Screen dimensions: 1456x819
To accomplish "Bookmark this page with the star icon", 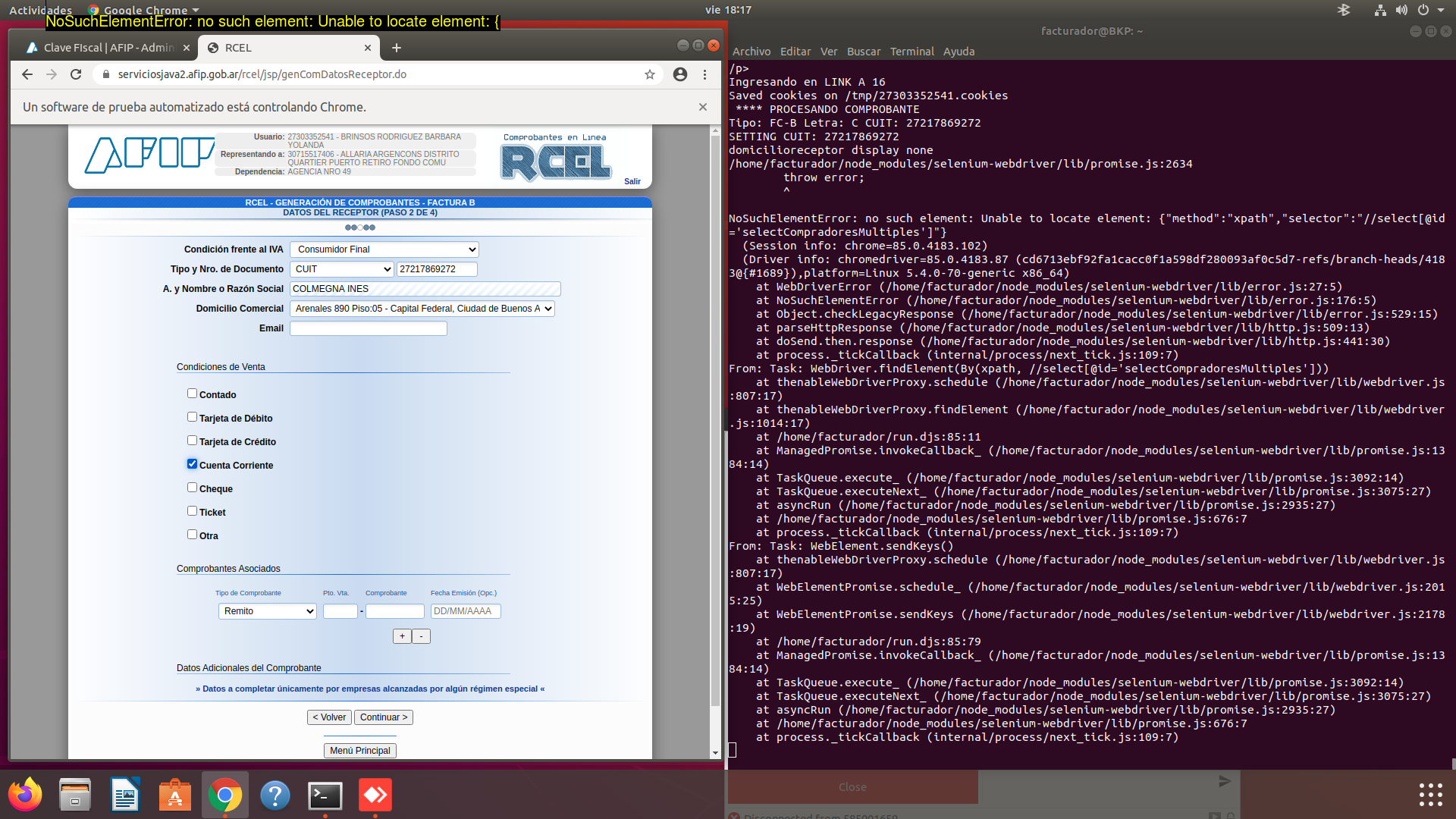I will pos(650,74).
